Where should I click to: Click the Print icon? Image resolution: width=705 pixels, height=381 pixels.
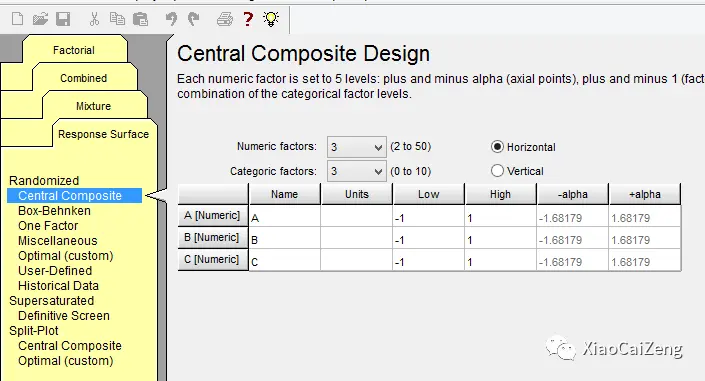(x=225, y=19)
